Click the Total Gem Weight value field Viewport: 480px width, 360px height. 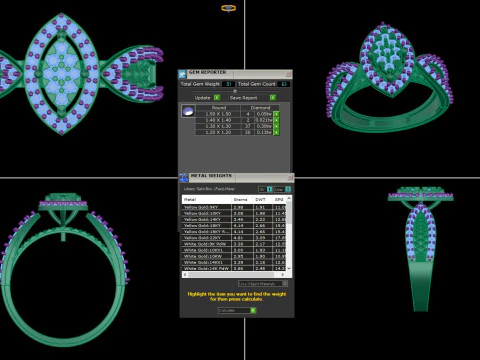tap(228, 84)
